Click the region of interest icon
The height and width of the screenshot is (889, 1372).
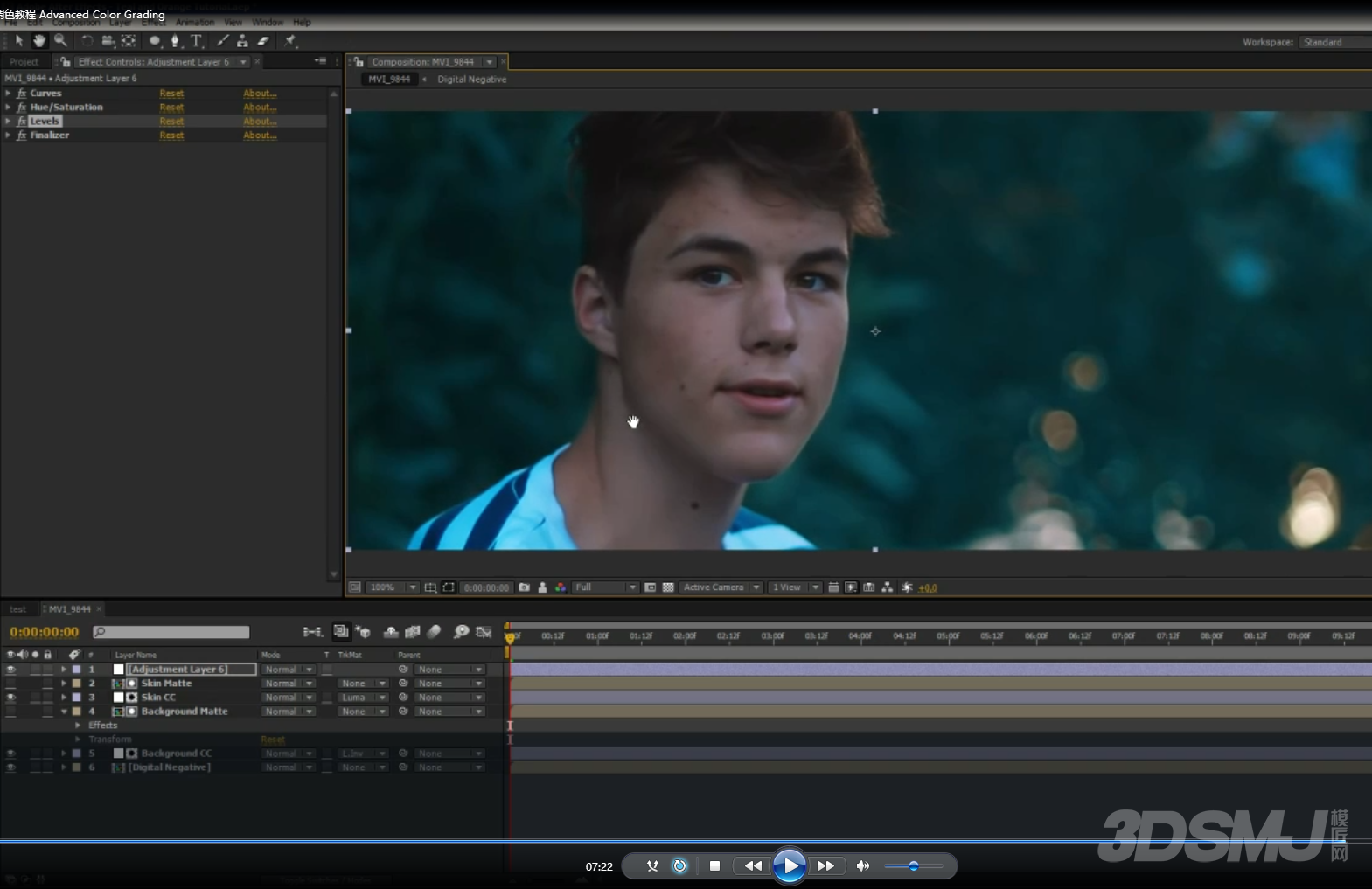coord(650,587)
